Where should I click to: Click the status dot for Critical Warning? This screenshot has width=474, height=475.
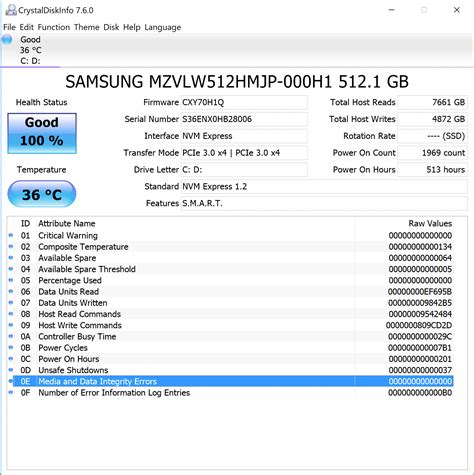11,235
